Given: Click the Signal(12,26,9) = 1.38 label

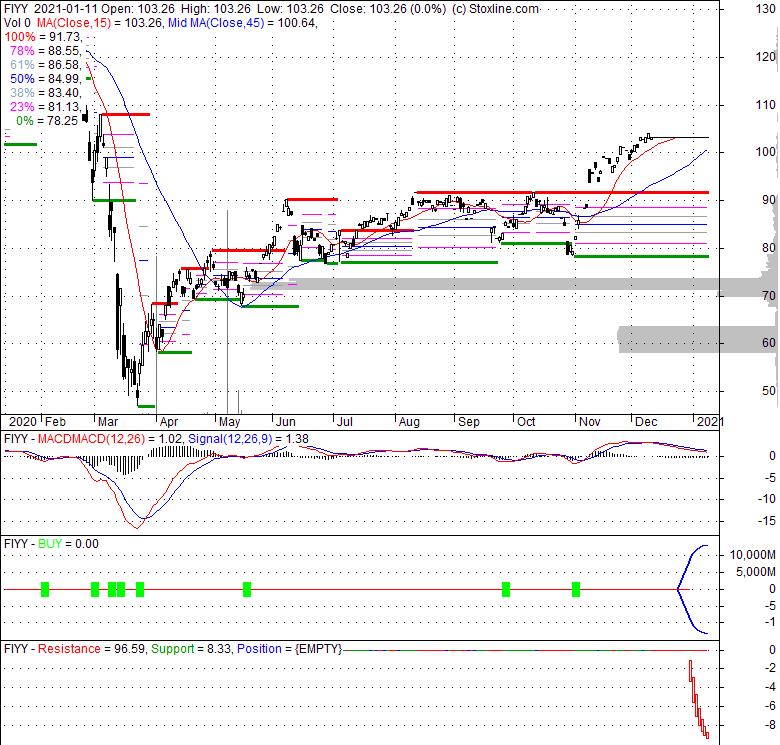Looking at the screenshot, I should point(248,439).
